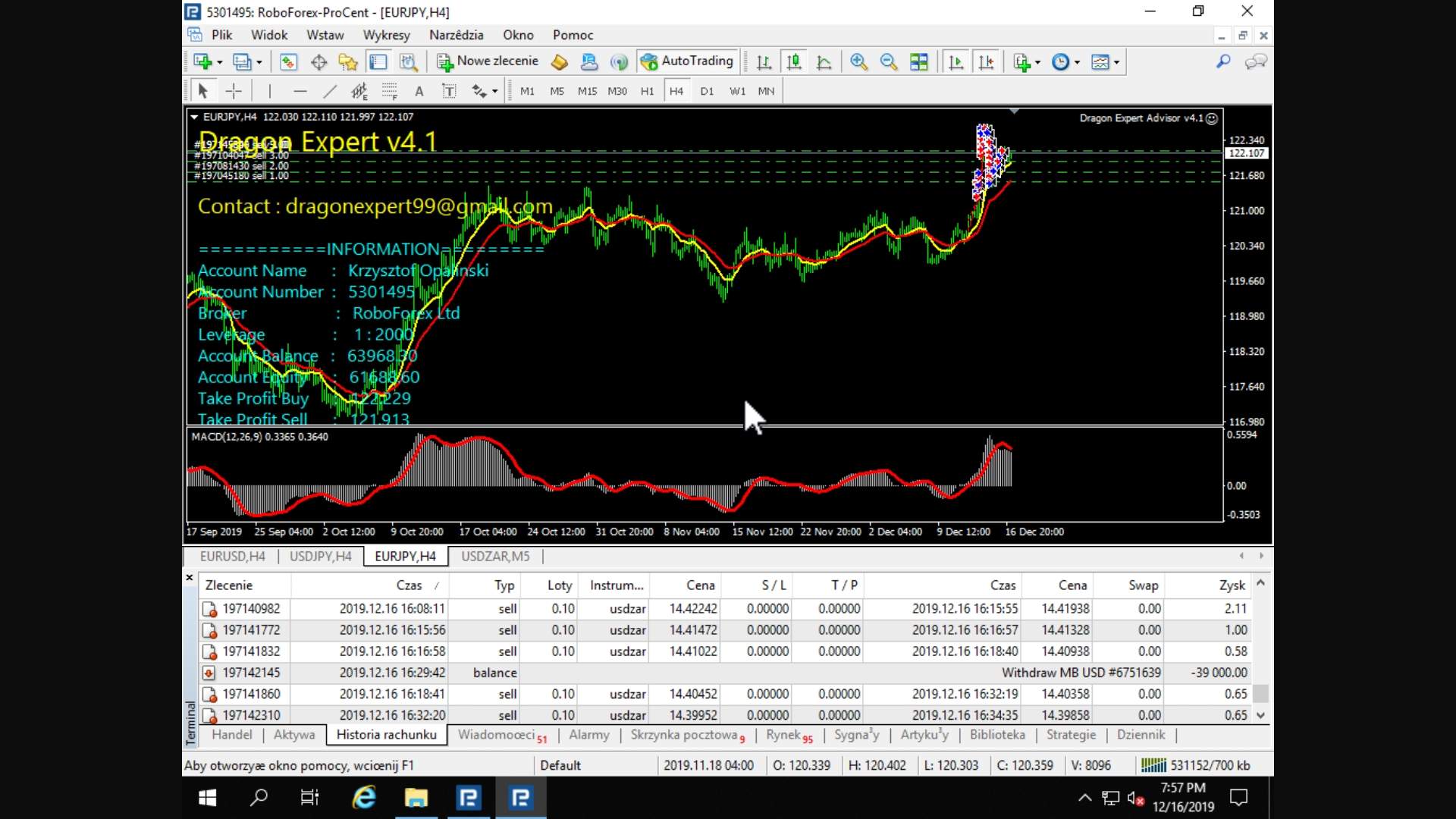Enable the chart auto scroll toggle
Viewport: 1456px width, 819px height.
tap(955, 62)
